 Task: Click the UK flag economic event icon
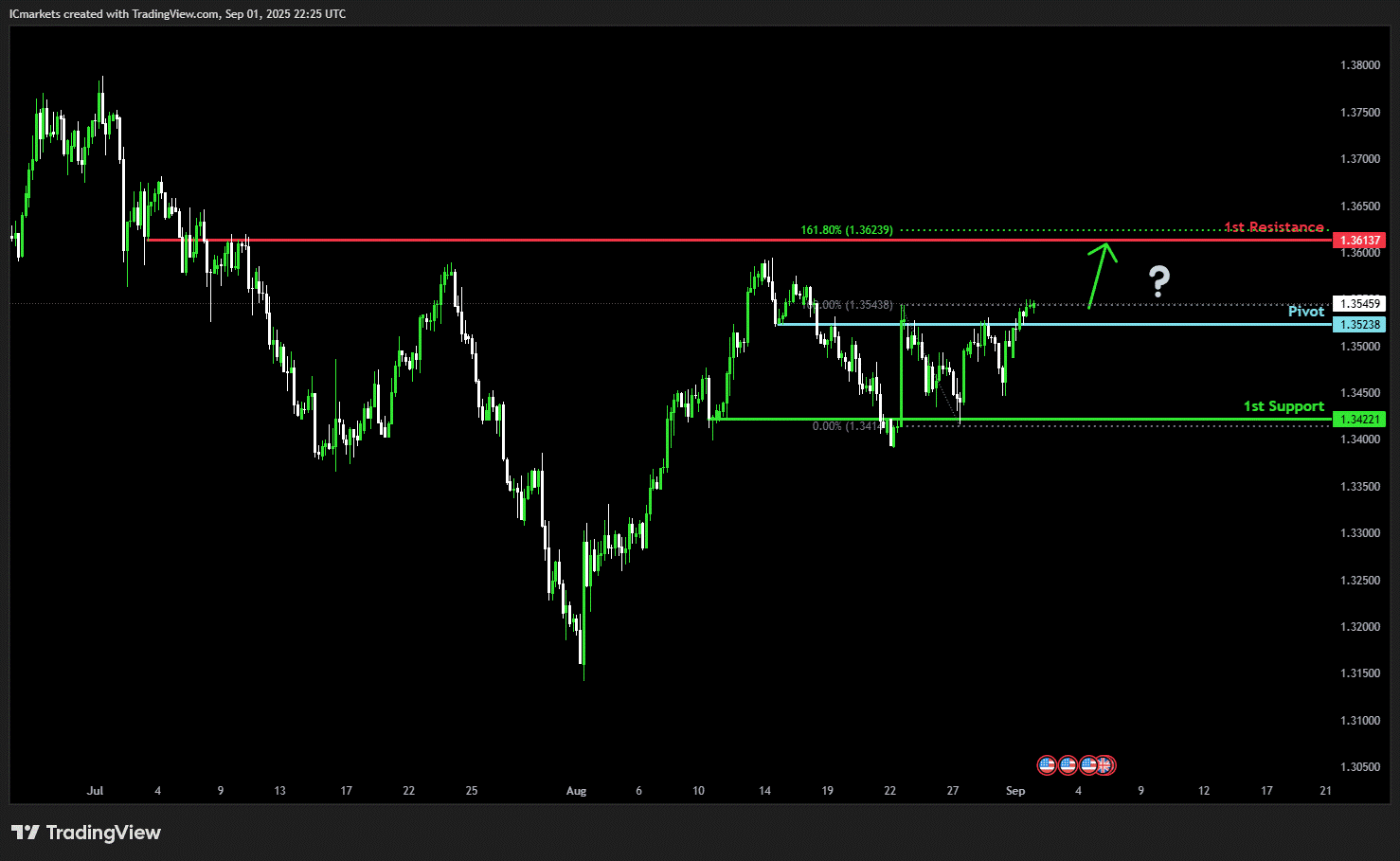click(x=1105, y=764)
